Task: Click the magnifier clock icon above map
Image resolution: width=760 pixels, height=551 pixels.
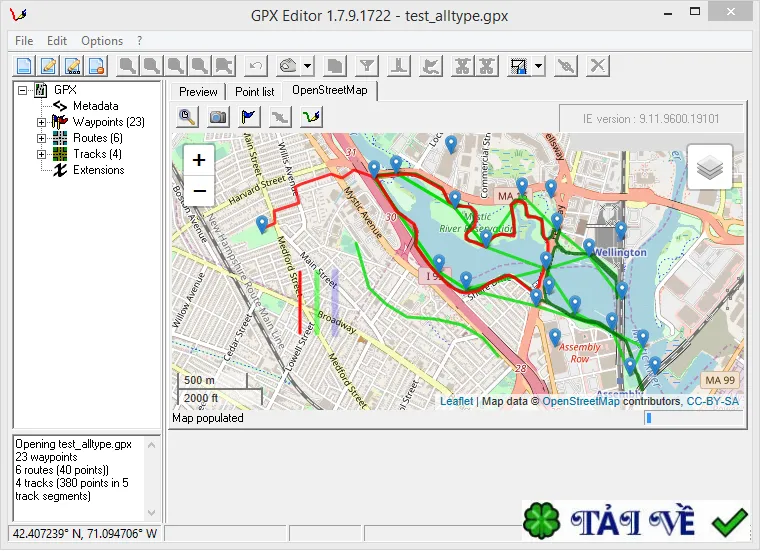Action: coord(187,116)
